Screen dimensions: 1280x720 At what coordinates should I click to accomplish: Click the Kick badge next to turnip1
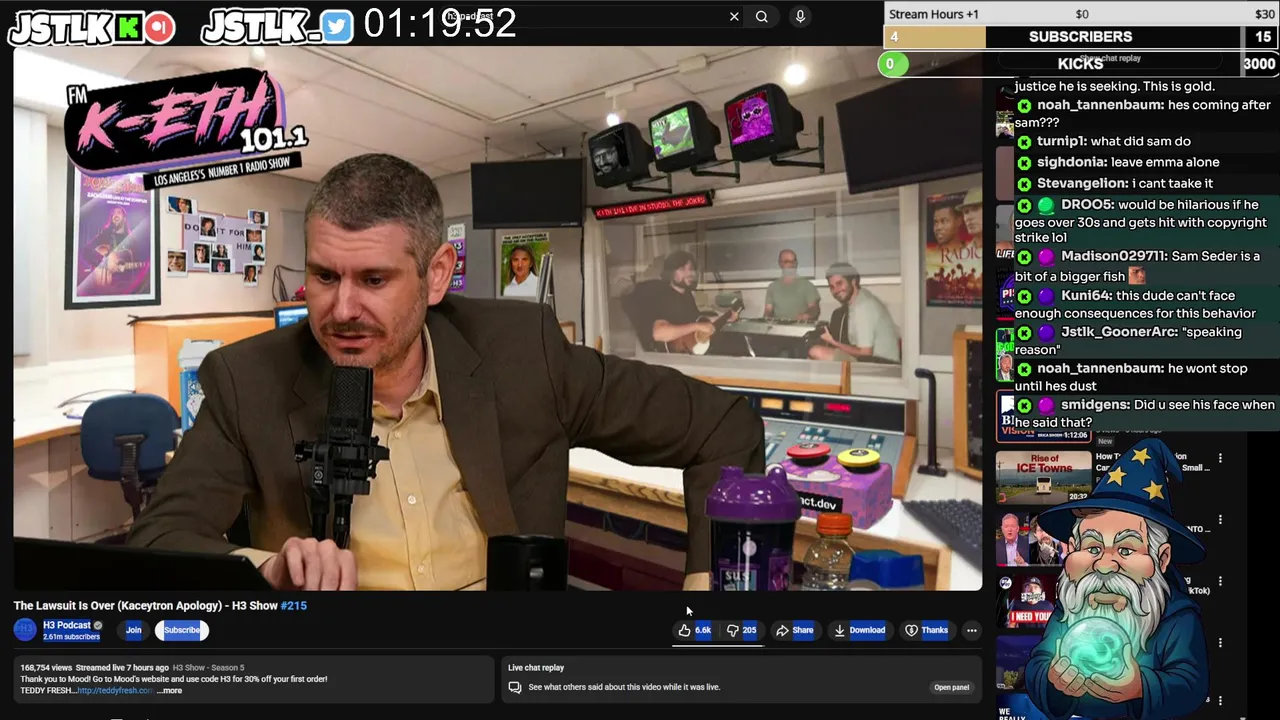(x=1024, y=142)
